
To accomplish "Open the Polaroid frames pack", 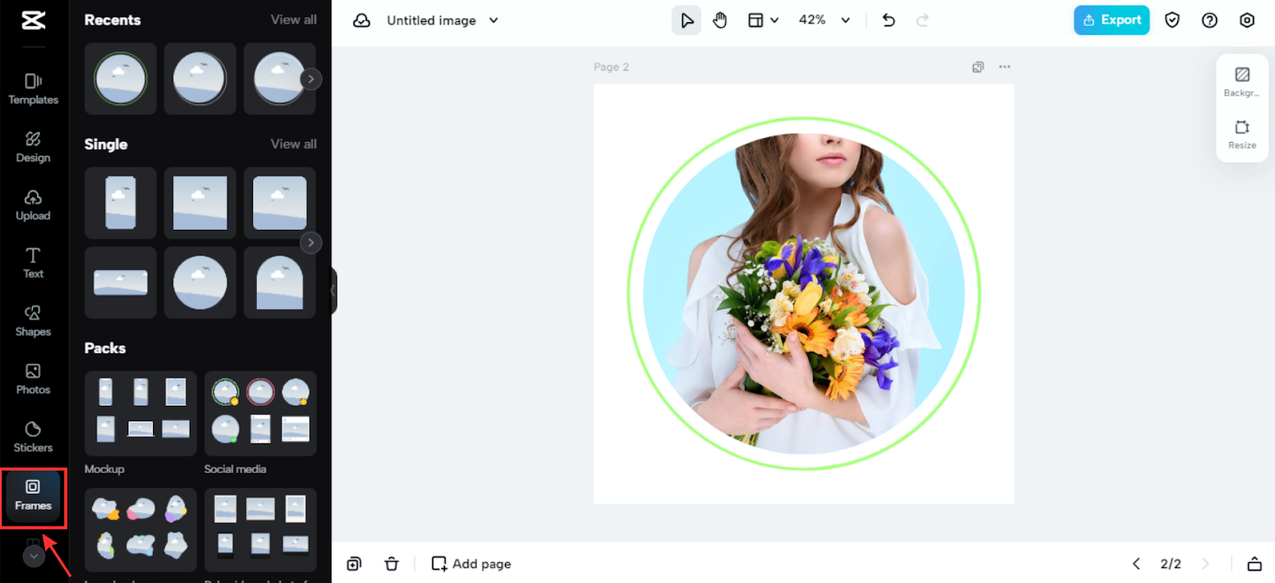I will coord(260,530).
